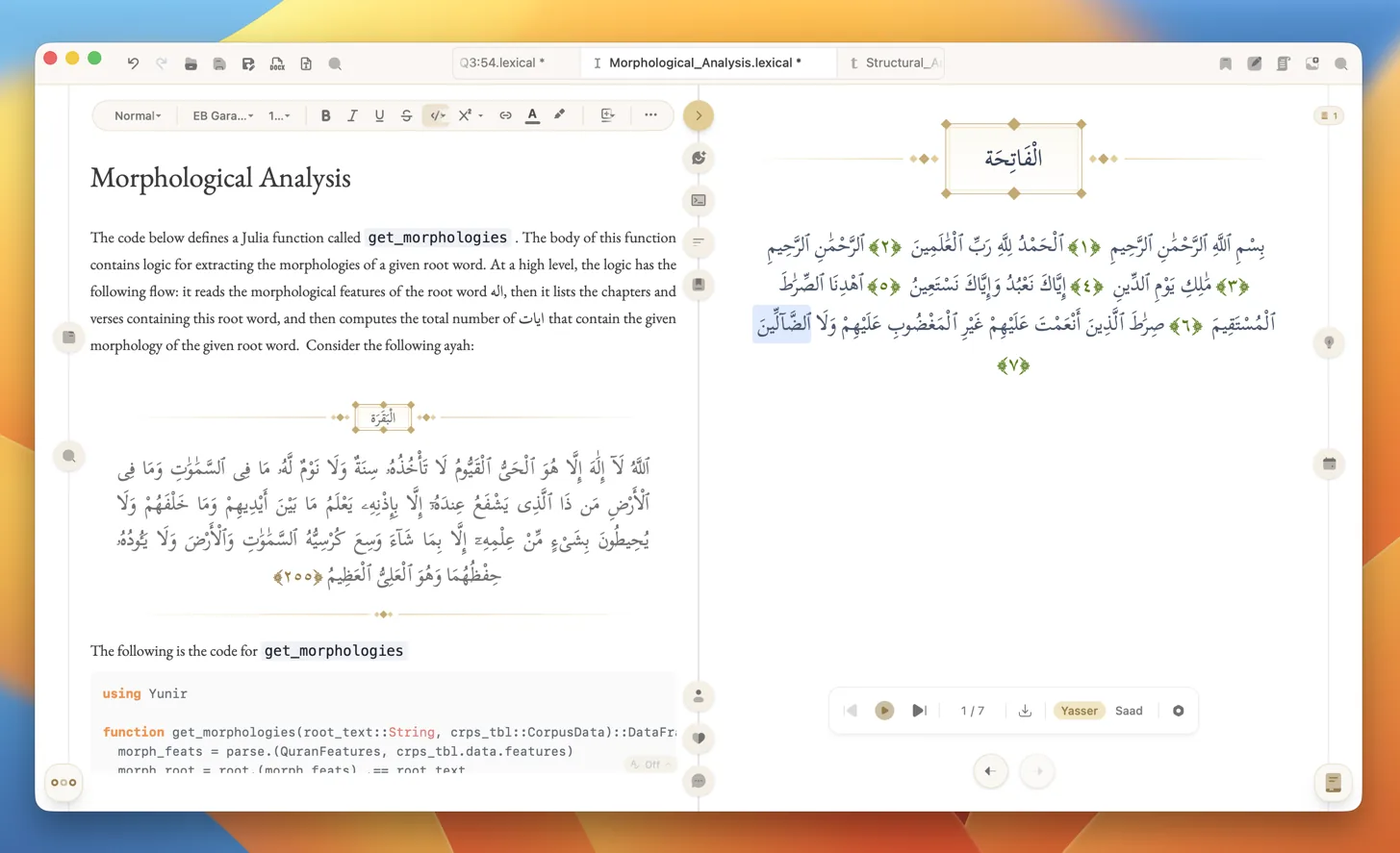Image resolution: width=1400 pixels, height=853 pixels.
Task: Click the AI sparkle bubble icon in the divider strip
Action: (x=699, y=158)
